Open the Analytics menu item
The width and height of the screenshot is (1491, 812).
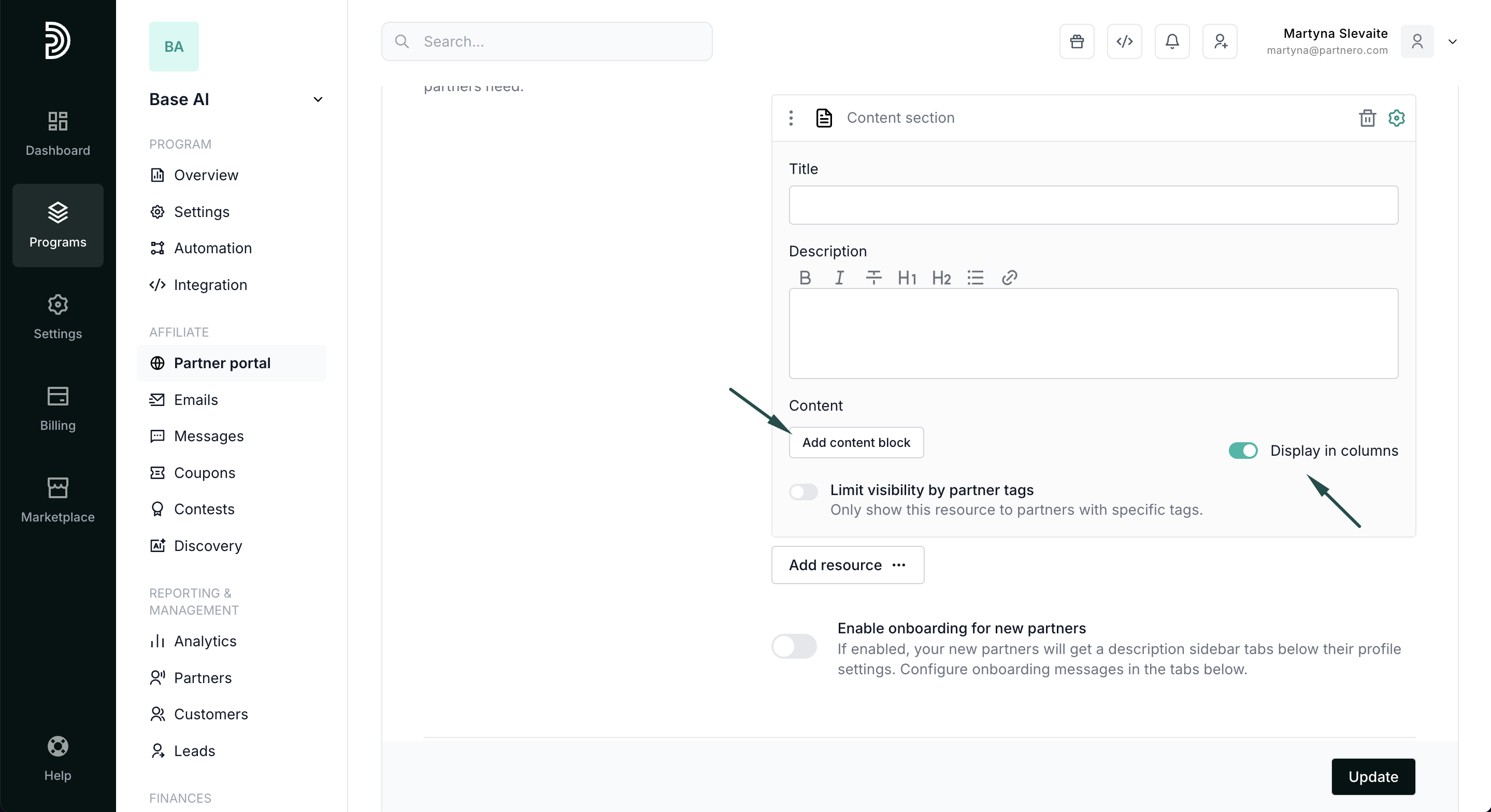(x=205, y=641)
